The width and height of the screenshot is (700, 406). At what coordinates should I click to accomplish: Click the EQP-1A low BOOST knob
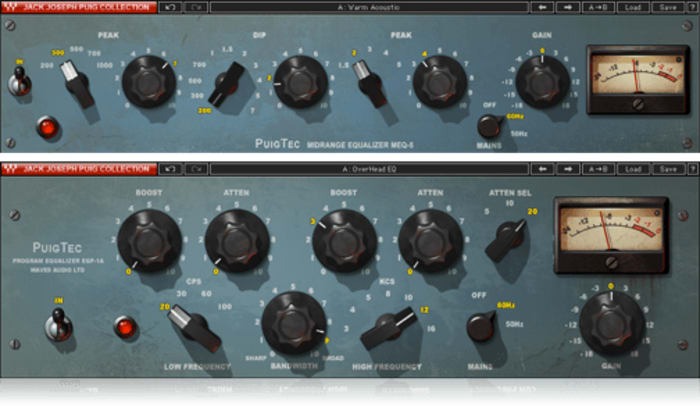click(150, 241)
